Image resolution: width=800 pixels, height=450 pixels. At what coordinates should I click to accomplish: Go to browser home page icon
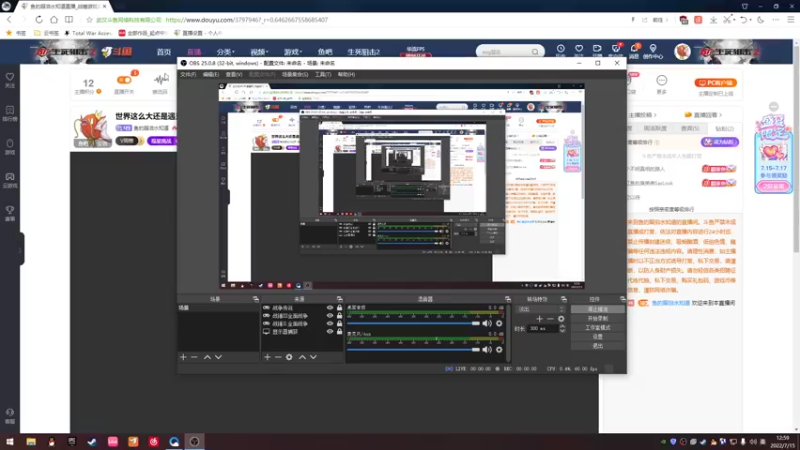point(54,19)
